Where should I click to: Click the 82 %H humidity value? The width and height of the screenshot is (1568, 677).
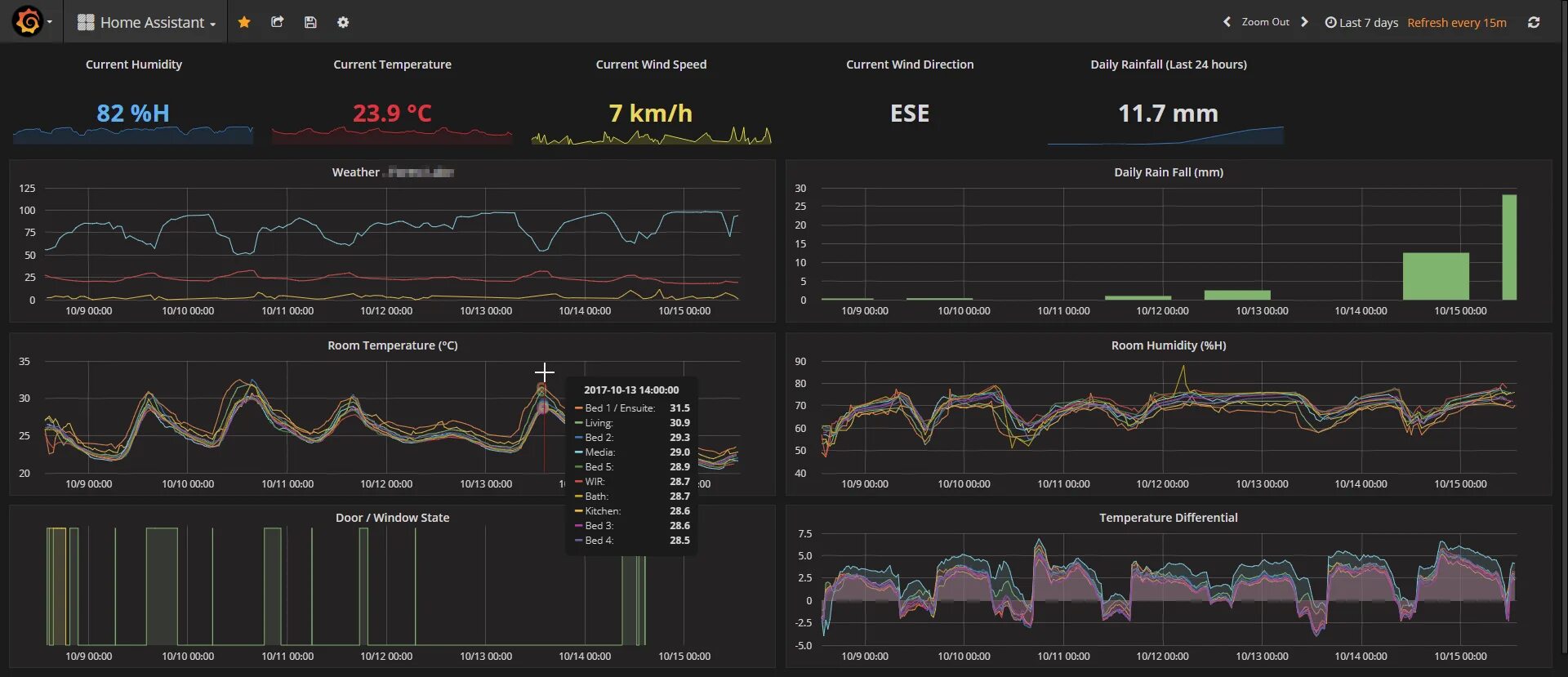click(x=133, y=113)
